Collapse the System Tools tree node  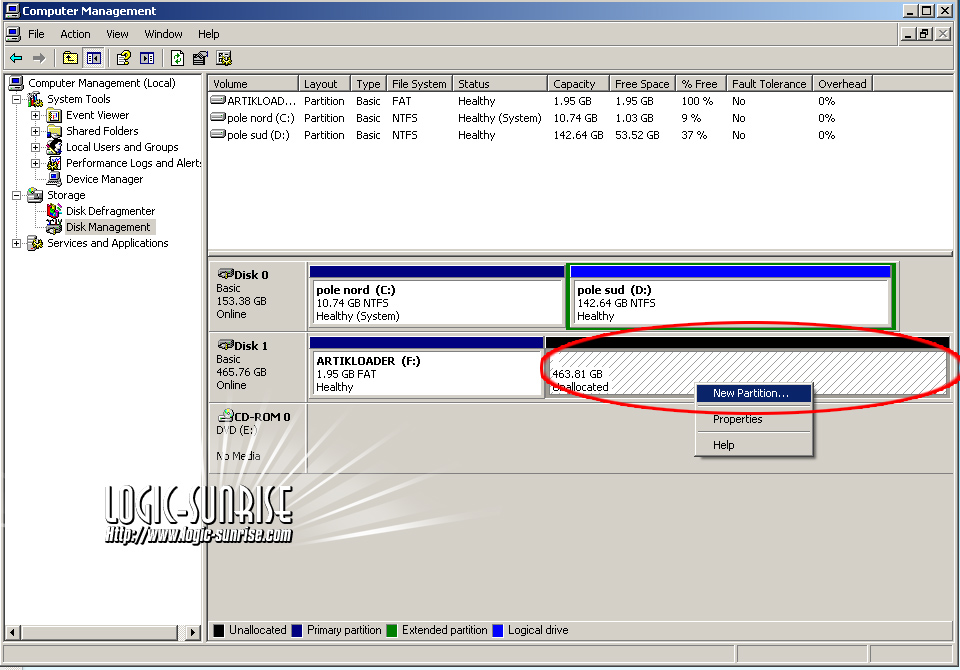tap(17, 99)
